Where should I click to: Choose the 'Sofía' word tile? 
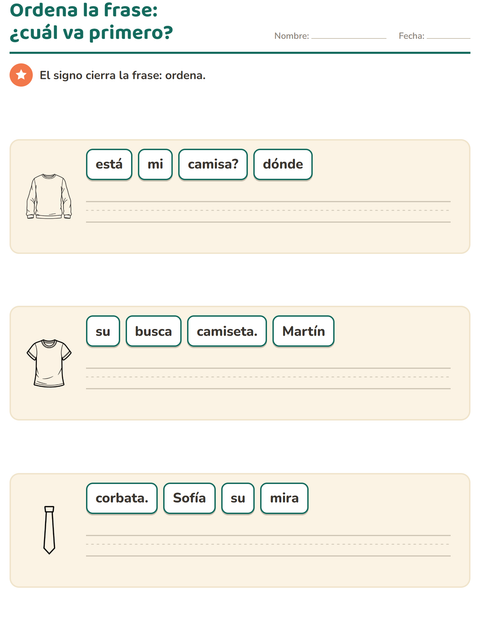[x=189, y=498]
